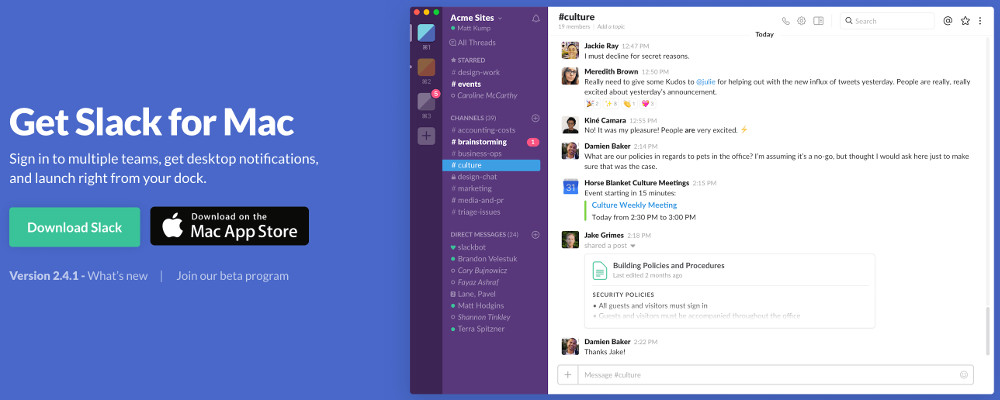The width and height of the screenshot is (1000, 400).
Task: Add a channel with plus icon
Action: [536, 118]
